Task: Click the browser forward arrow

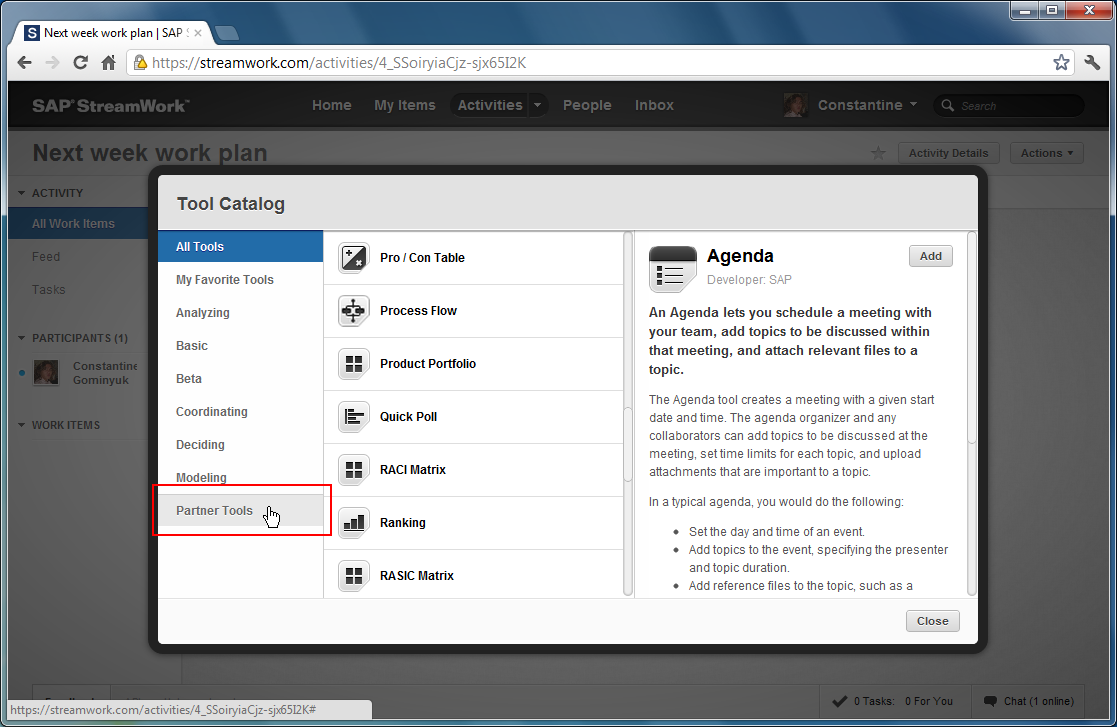Action: [52, 63]
